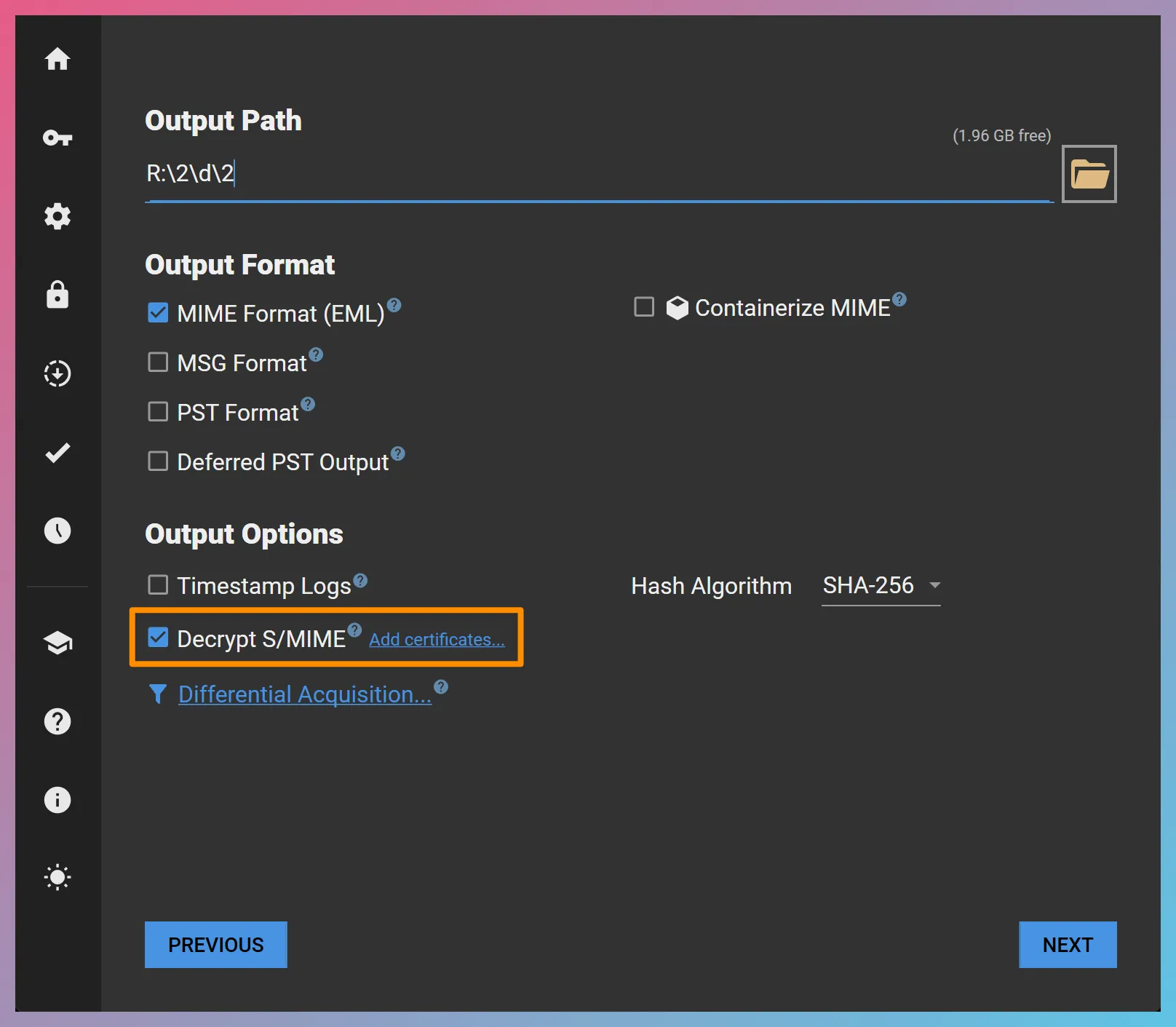Viewport: 1176px width, 1027px height.
Task: Open the clock icon in sidebar
Action: pos(57,531)
